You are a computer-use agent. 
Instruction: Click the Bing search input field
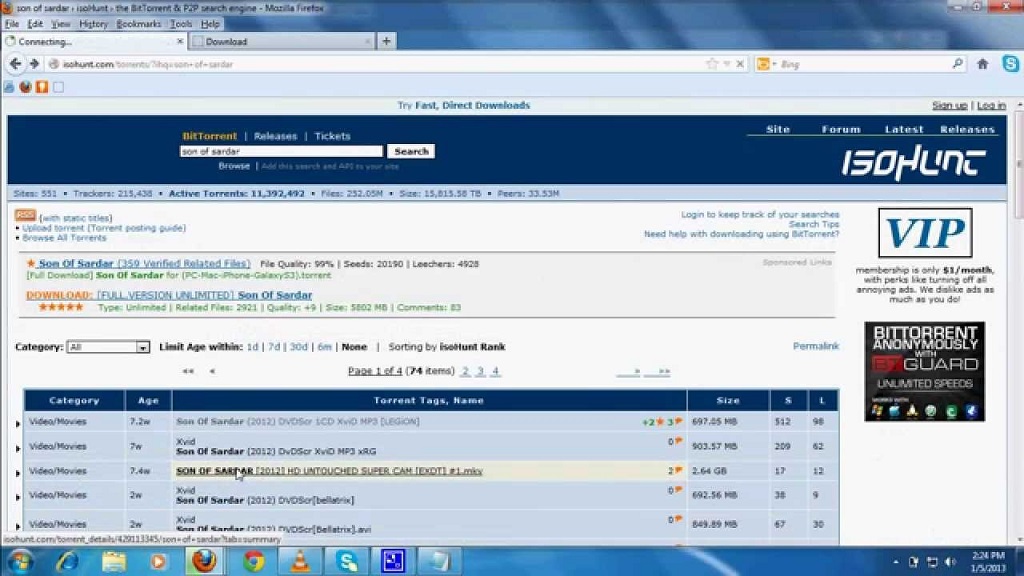tap(862, 64)
